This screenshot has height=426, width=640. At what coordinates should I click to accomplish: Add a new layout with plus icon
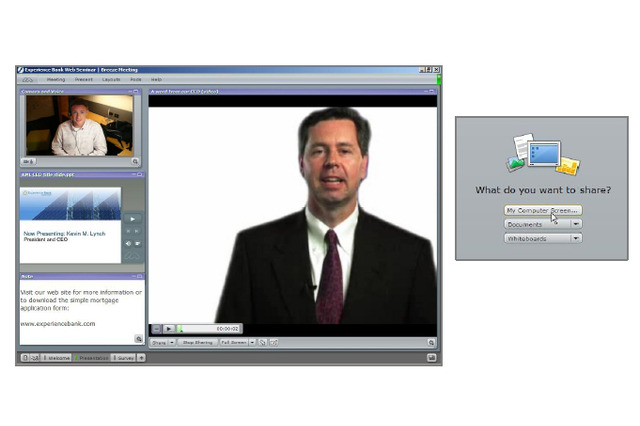click(x=142, y=357)
